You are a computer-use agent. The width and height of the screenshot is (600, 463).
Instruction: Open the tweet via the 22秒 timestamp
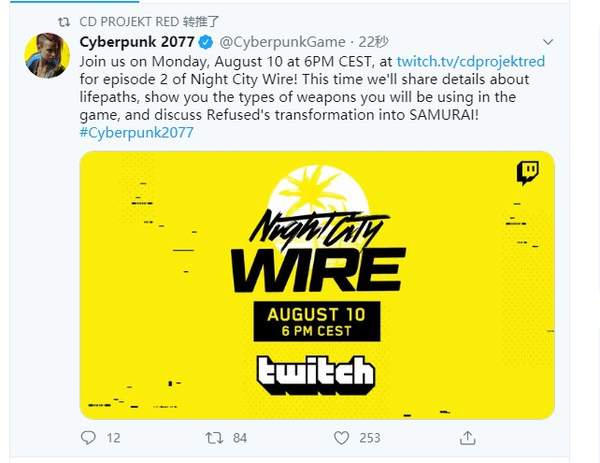click(x=373, y=42)
